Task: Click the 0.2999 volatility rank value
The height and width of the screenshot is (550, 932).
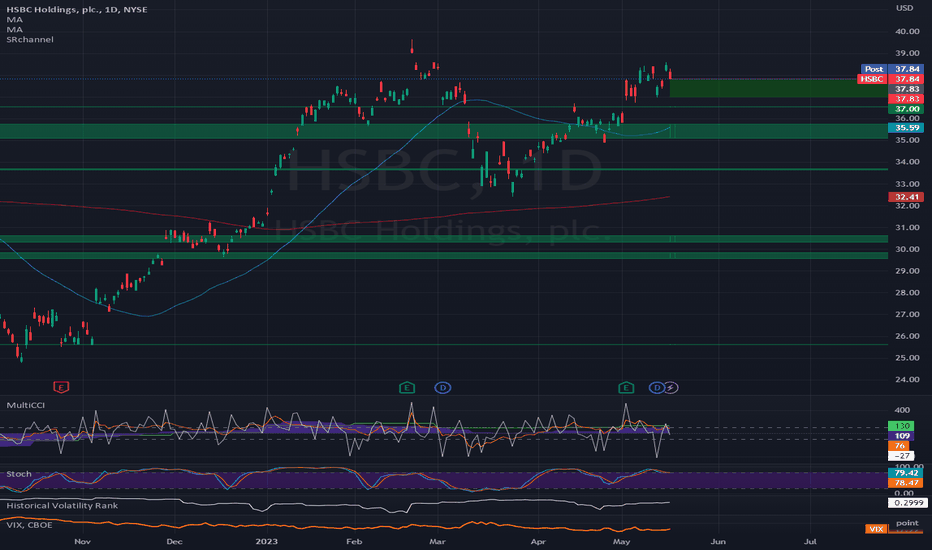Action: 908,502
